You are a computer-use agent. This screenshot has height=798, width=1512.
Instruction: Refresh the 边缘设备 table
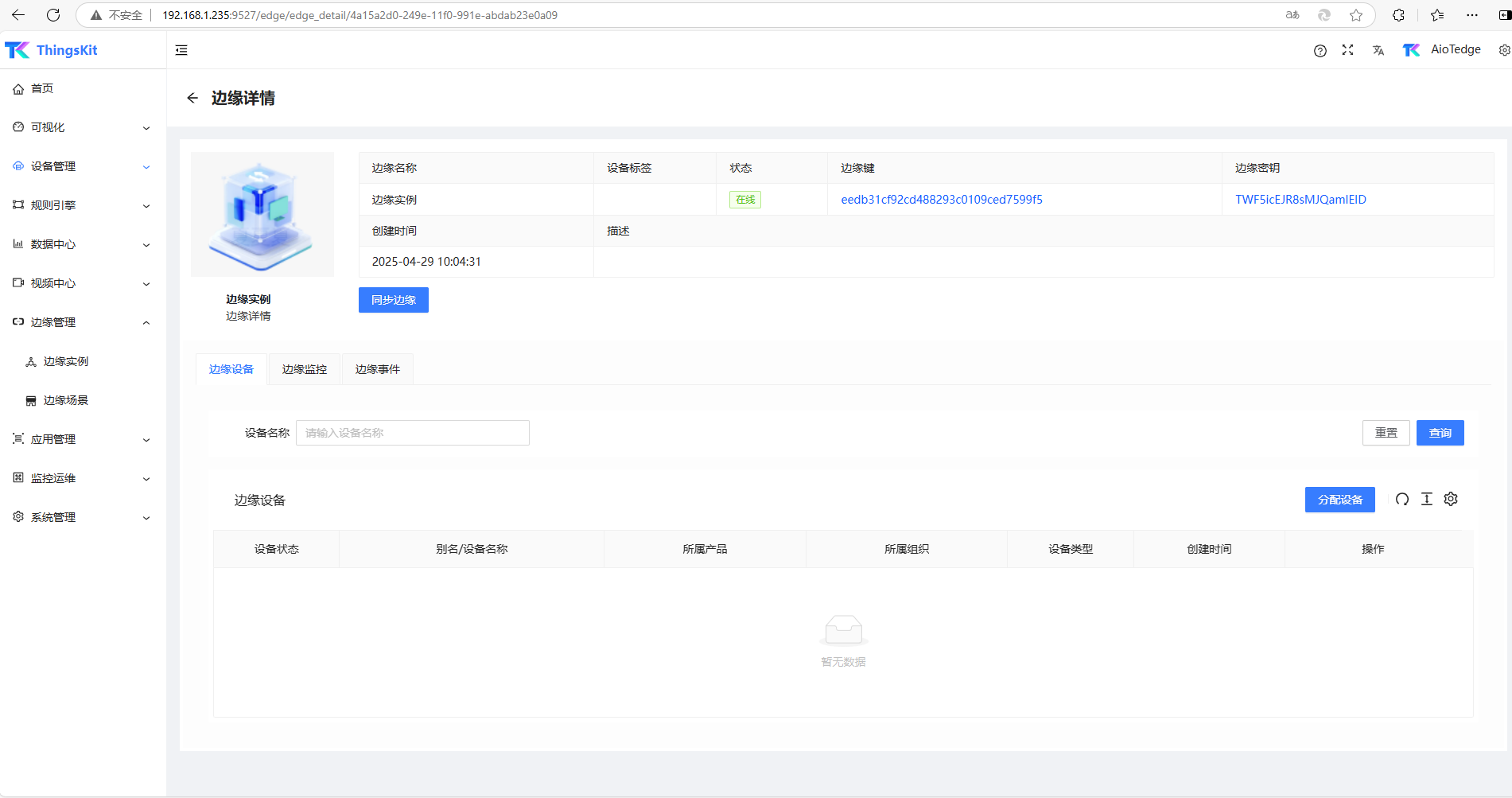click(x=1401, y=499)
